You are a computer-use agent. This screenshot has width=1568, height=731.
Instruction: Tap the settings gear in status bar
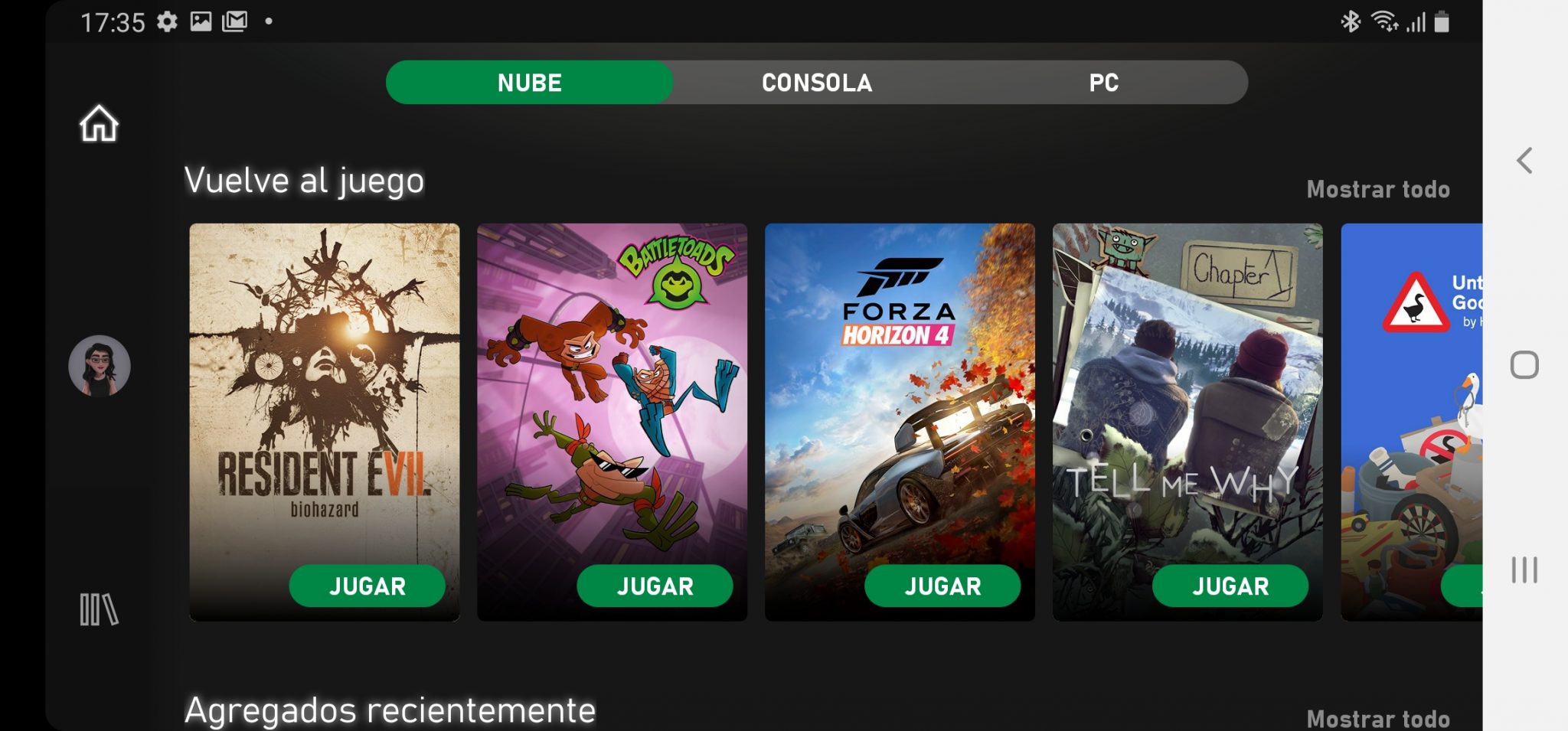[167, 21]
